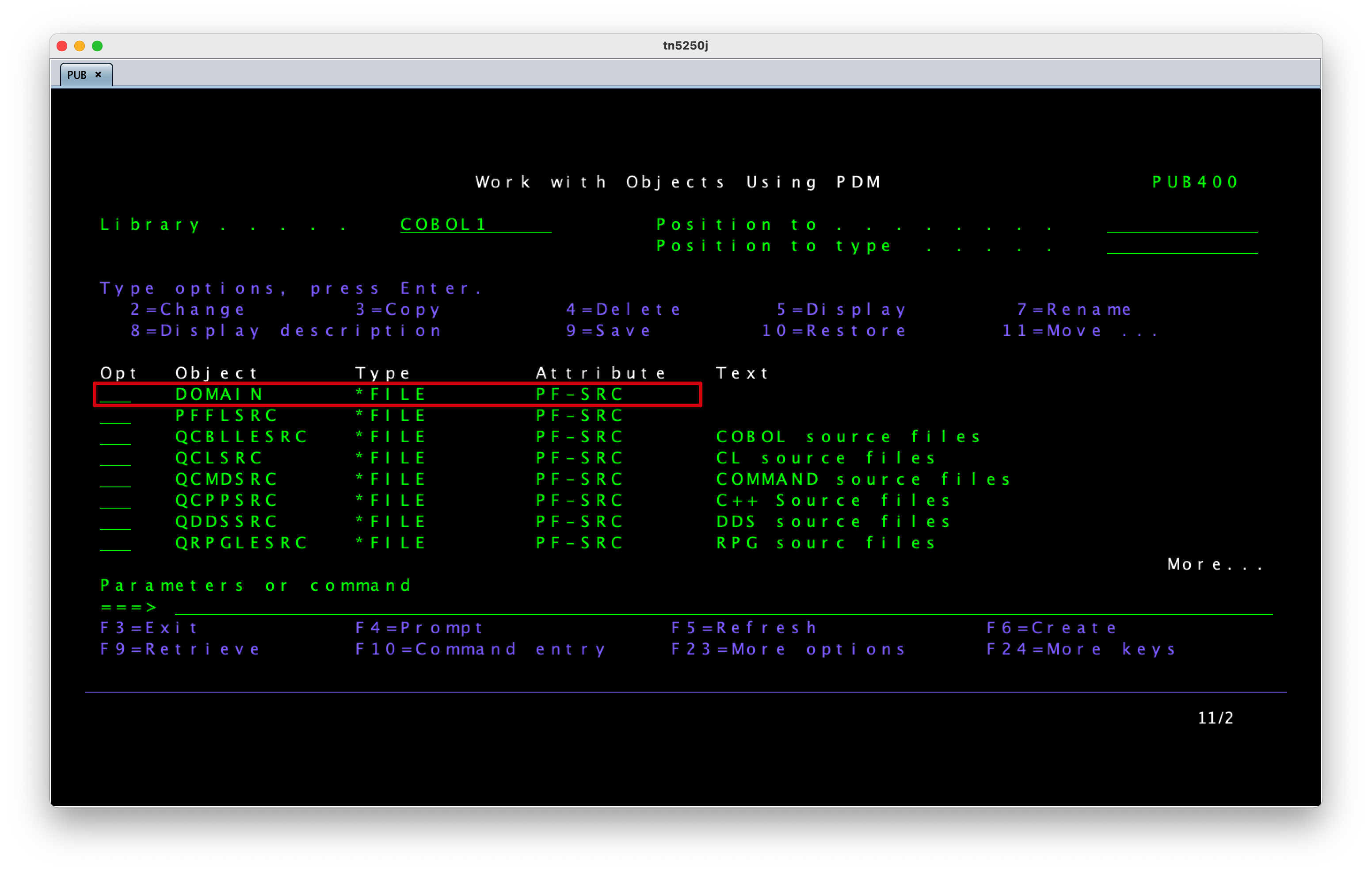This screenshot has width=1372, height=873.
Task: Click the Opt field for QRPGLESRC
Action: (115, 542)
